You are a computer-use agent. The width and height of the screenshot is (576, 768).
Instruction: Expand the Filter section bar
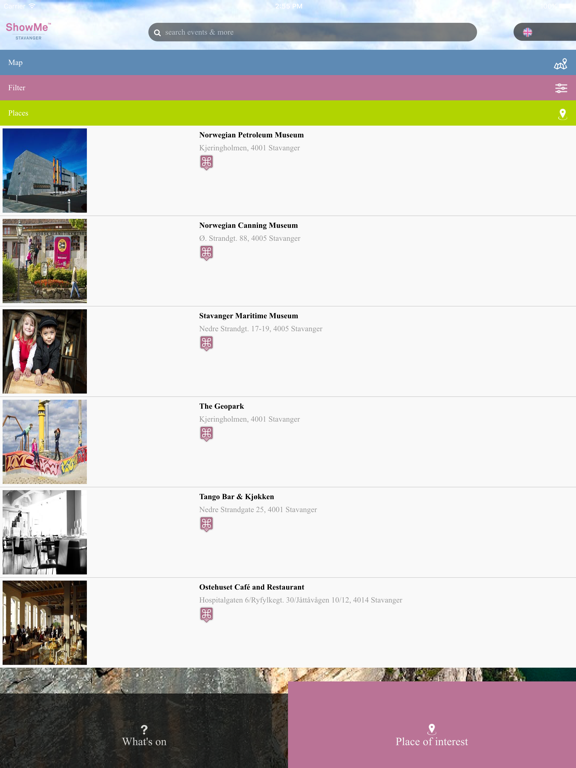point(288,88)
